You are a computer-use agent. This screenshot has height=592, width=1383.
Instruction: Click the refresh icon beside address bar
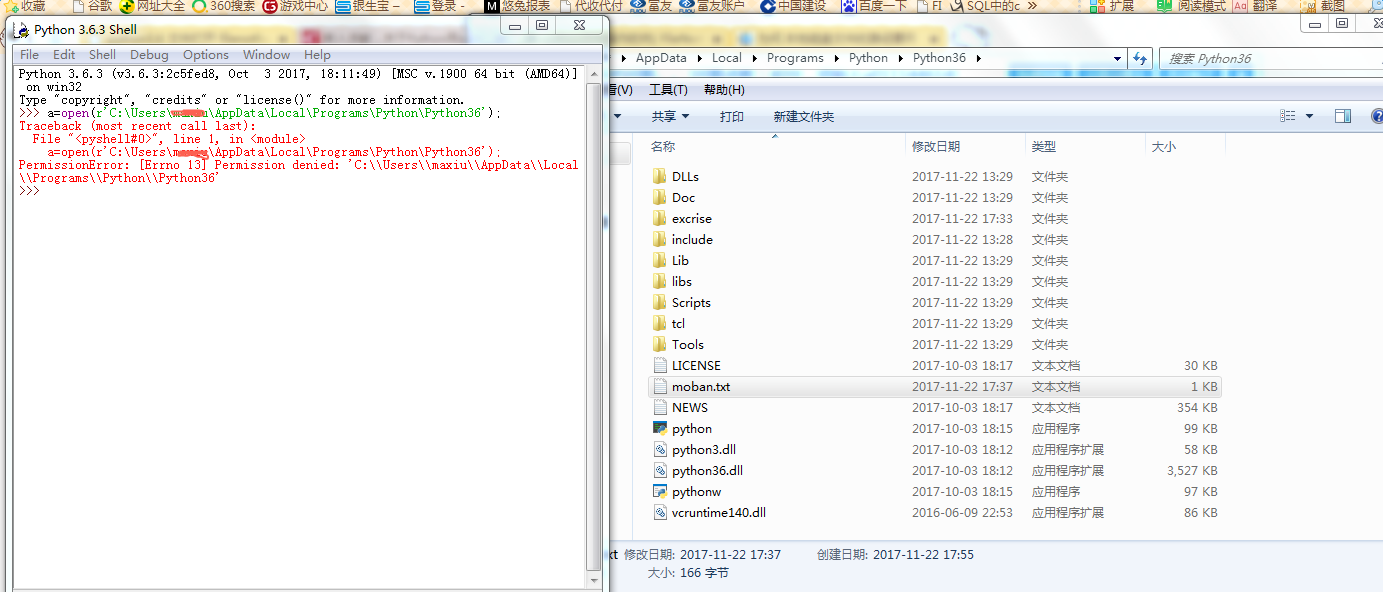[1138, 58]
